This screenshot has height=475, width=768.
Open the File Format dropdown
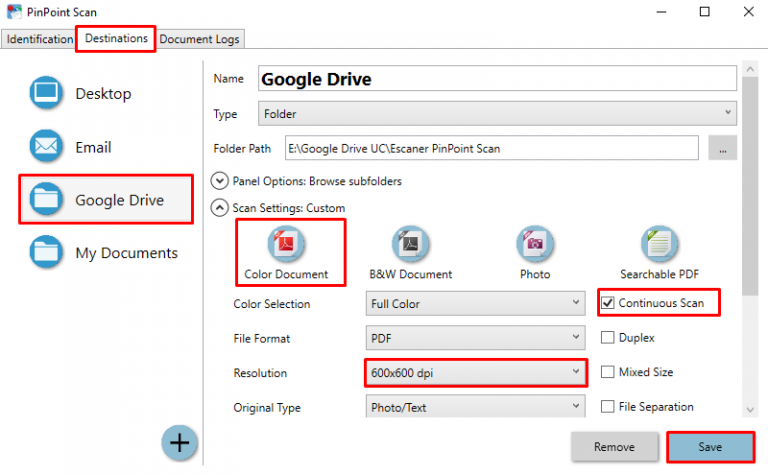point(473,338)
